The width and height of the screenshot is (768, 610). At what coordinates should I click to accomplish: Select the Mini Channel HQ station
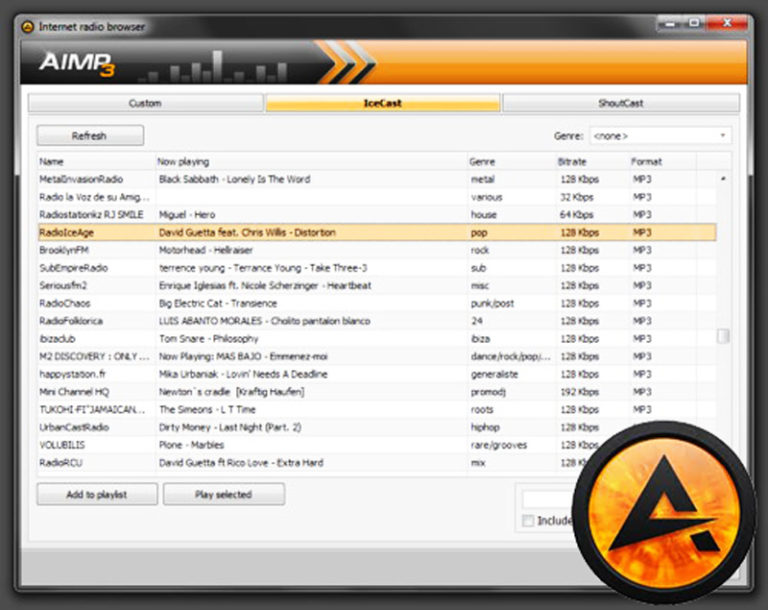pyautogui.click(x=377, y=392)
